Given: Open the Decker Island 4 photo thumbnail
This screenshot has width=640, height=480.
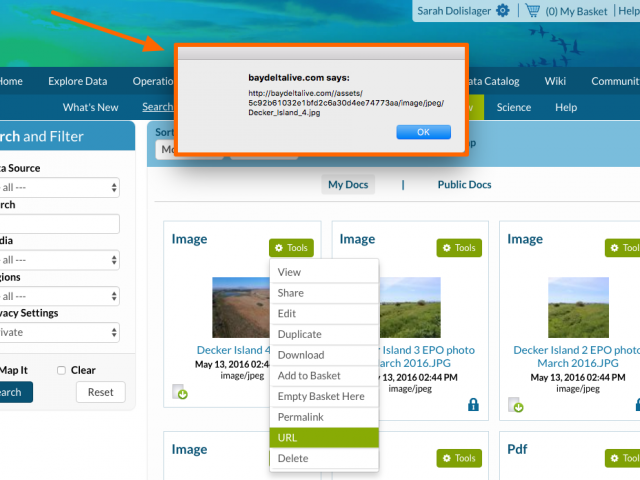Looking at the screenshot, I should click(x=241, y=307).
